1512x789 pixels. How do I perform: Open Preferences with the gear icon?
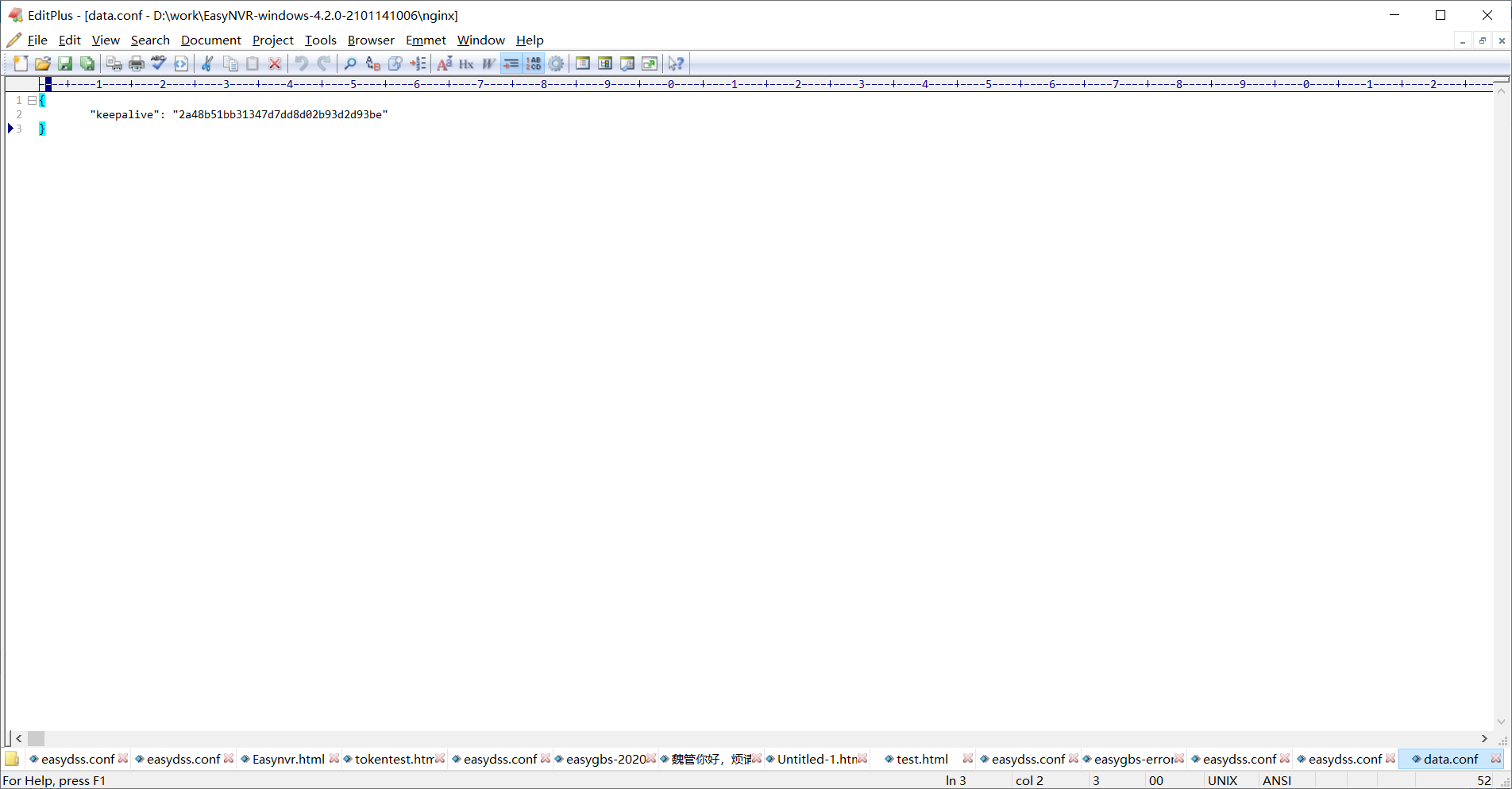pyautogui.click(x=556, y=64)
